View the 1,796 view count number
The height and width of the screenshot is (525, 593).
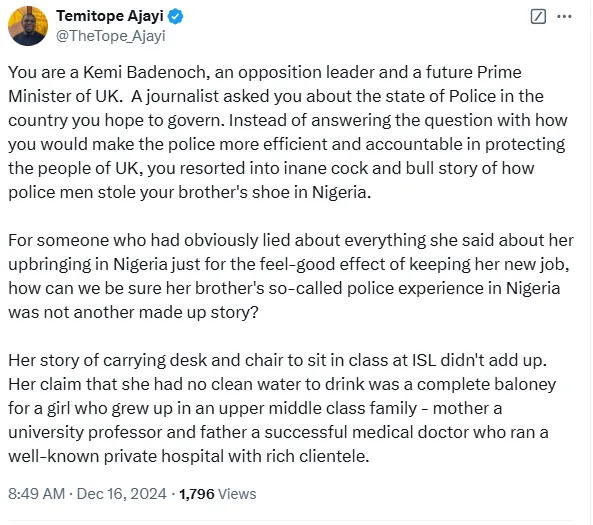(196, 494)
